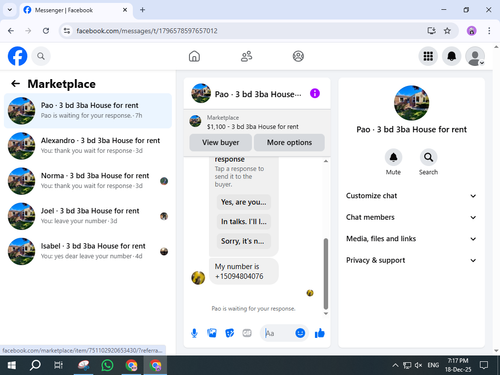This screenshot has width=500, height=375.
Task: Click the chat header house avatar
Action: (201, 93)
